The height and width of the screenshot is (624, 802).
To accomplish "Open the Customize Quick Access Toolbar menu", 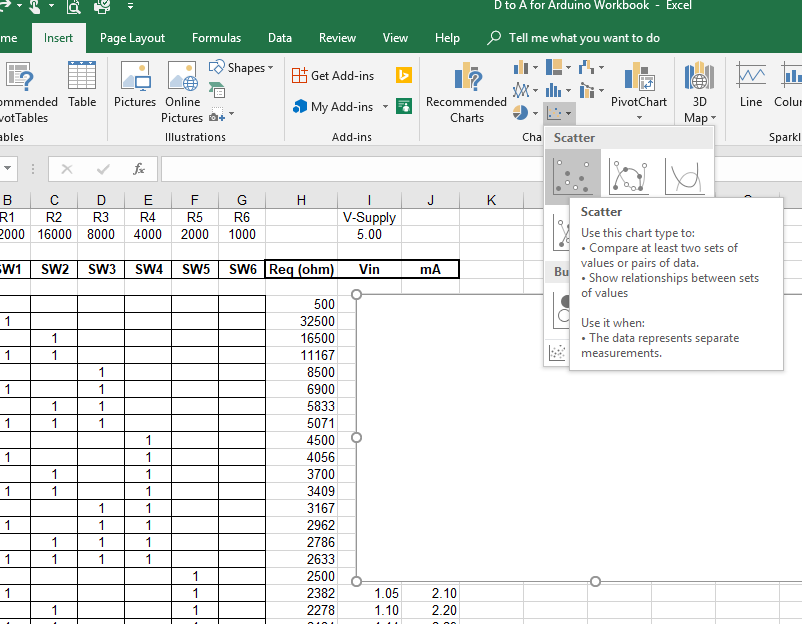I will (131, 8).
